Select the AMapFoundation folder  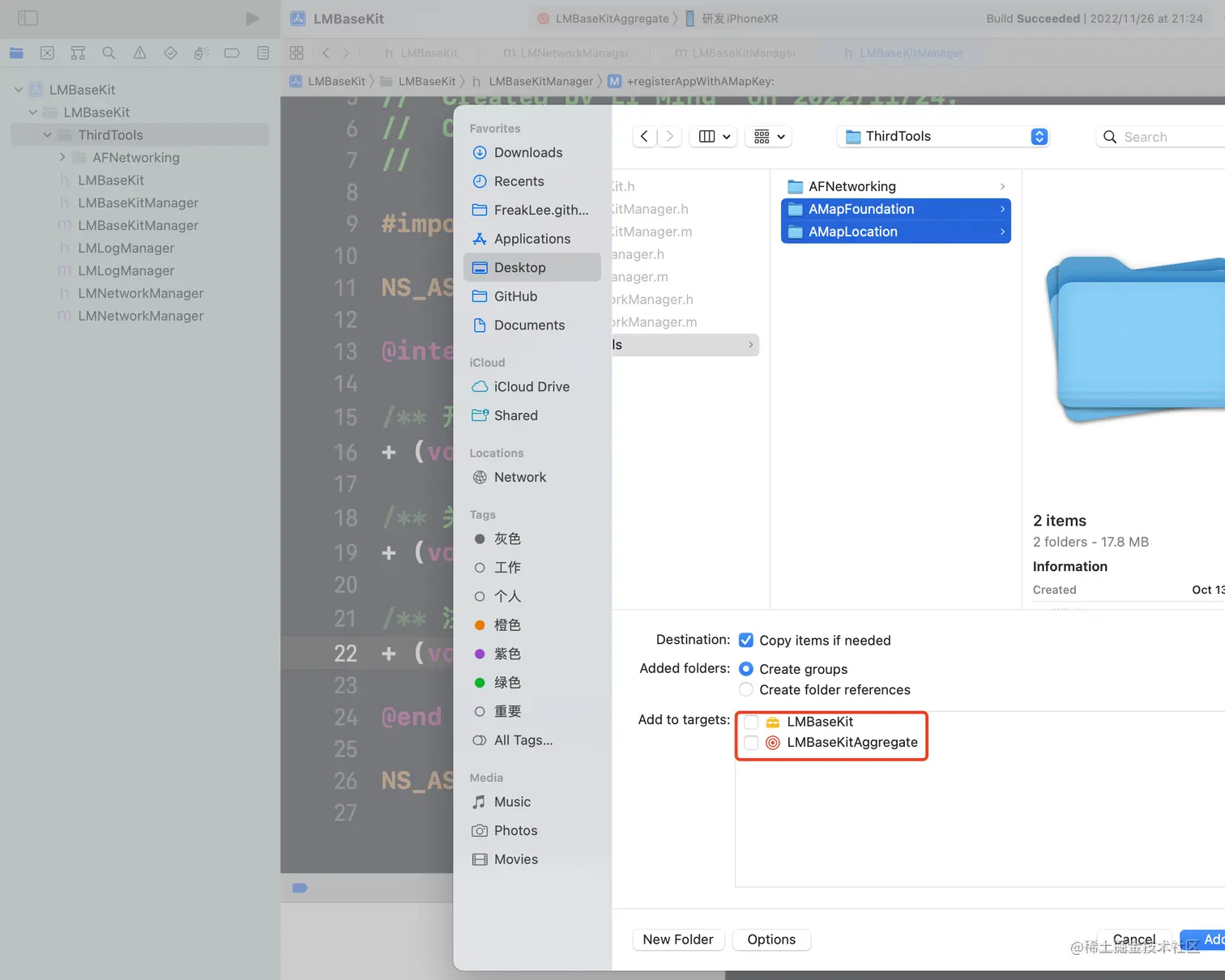(x=895, y=209)
